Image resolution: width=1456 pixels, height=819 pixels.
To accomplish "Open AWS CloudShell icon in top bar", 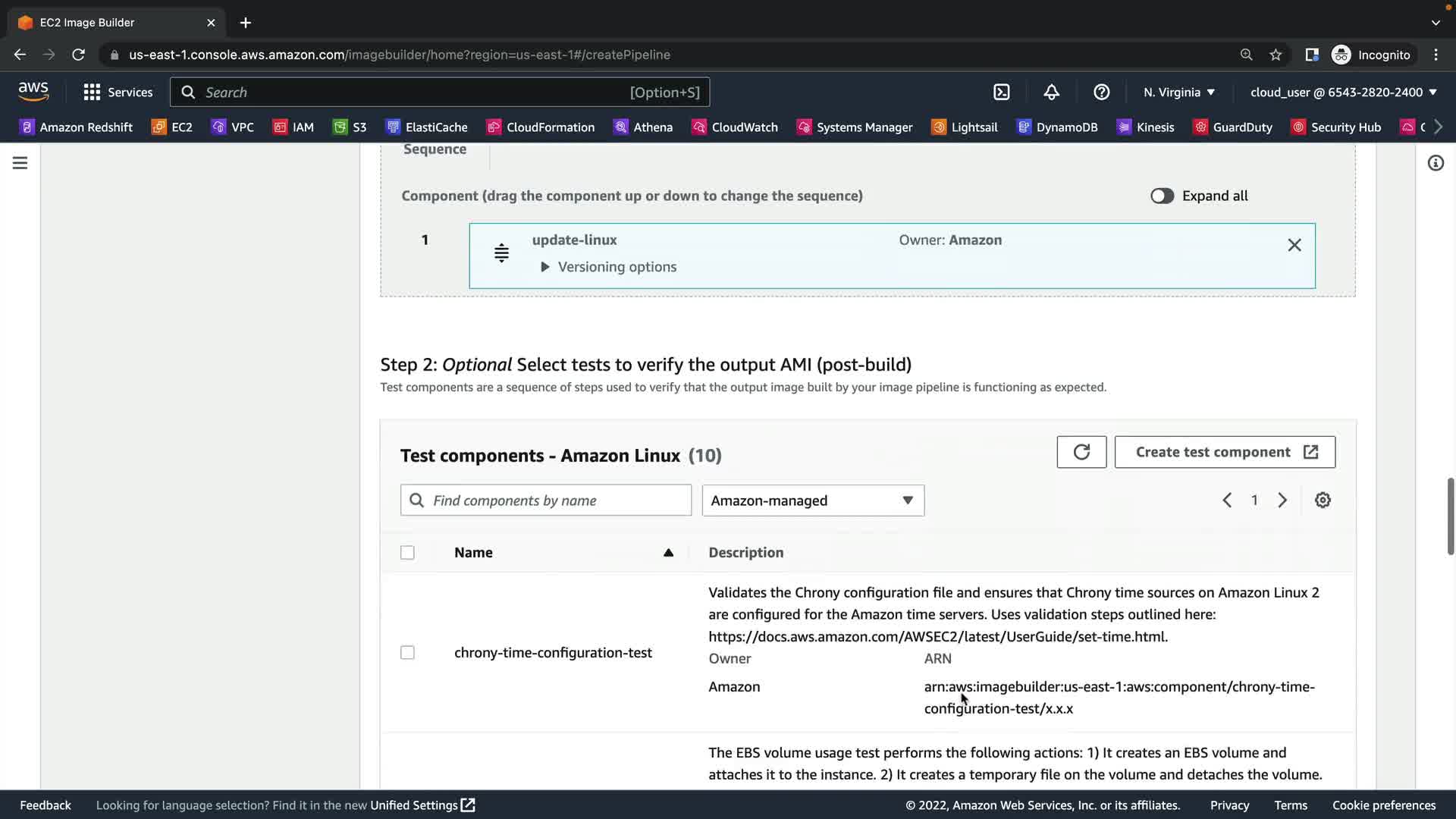I will 1002,93.
